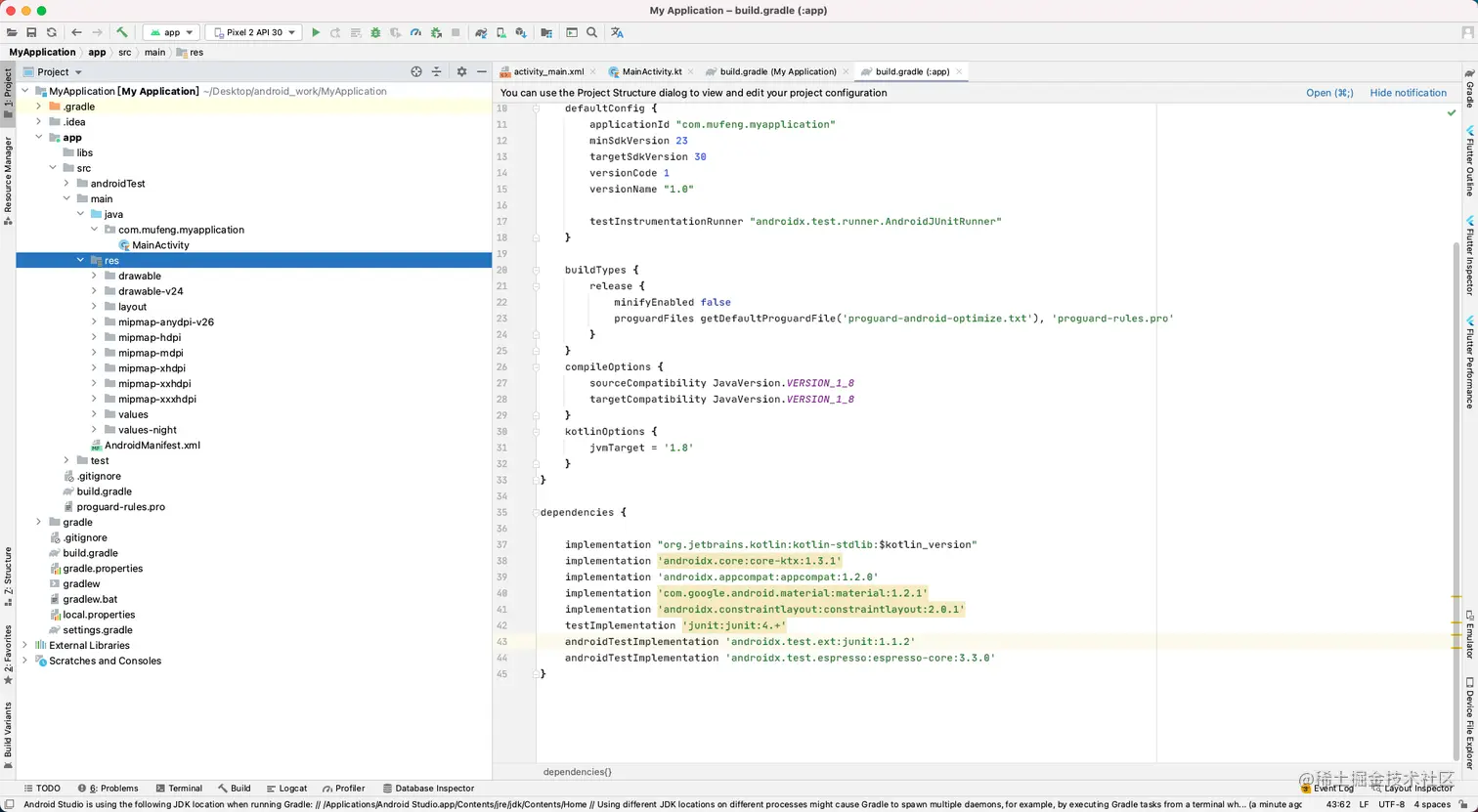Click the 4 spaces indent status entry
Viewport: 1478px width, 812px height.
pyautogui.click(x=1432, y=804)
